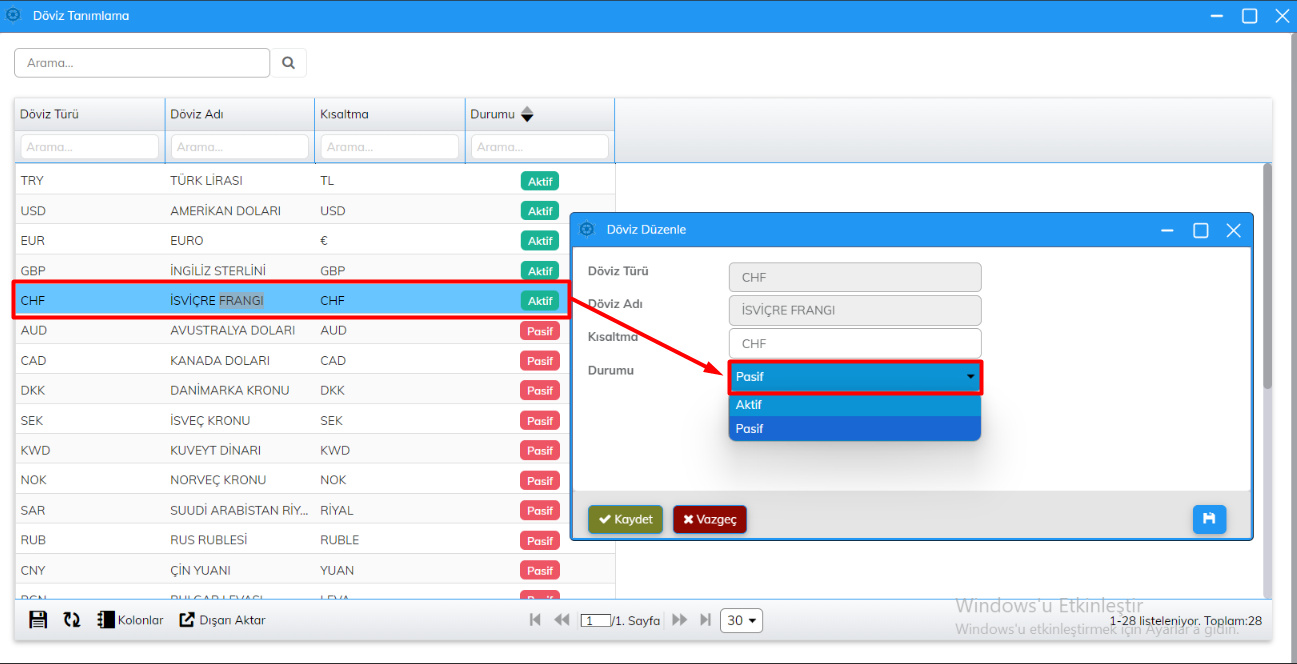Image resolution: width=1297 pixels, height=664 pixels.
Task: Click the Döviz Adı column filter box
Action: [x=239, y=147]
